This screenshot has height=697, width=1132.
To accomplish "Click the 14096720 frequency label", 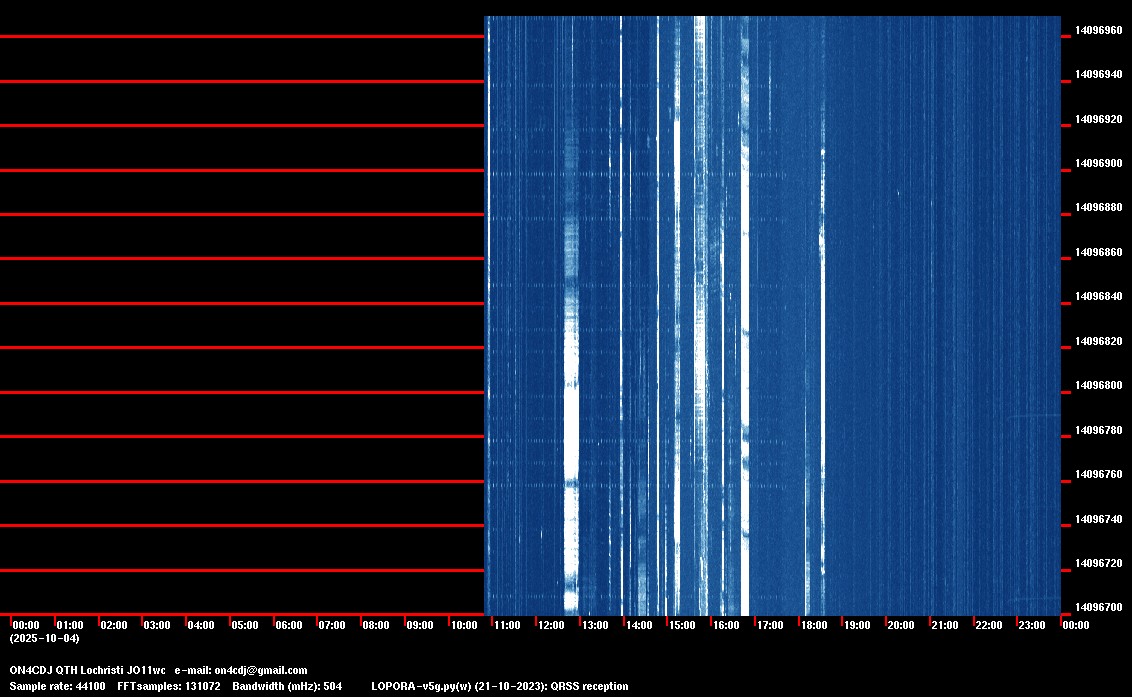I will (x=1098, y=563).
